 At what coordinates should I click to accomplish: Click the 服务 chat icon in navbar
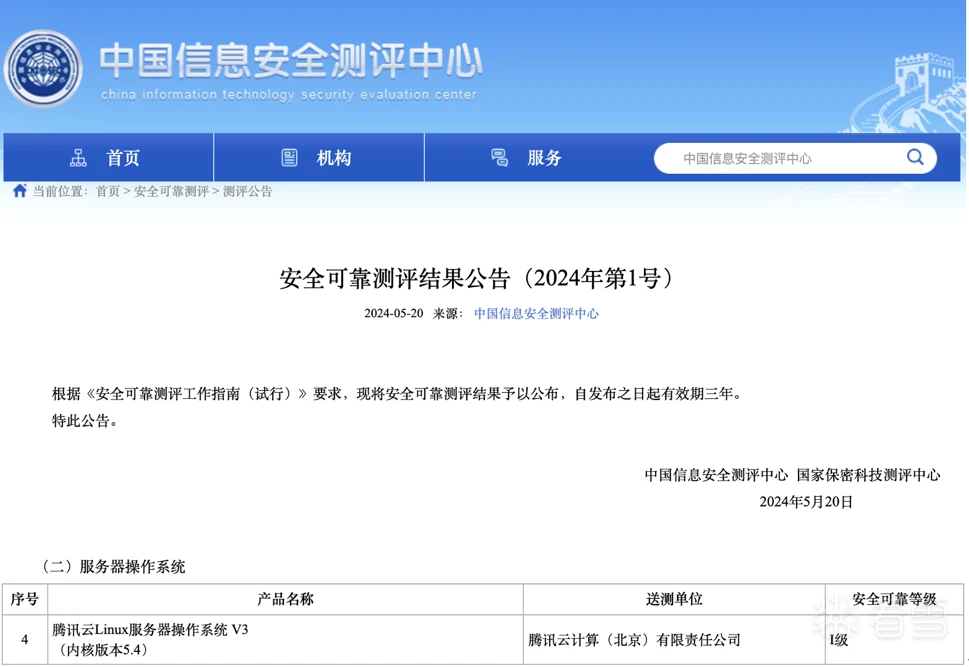point(499,158)
